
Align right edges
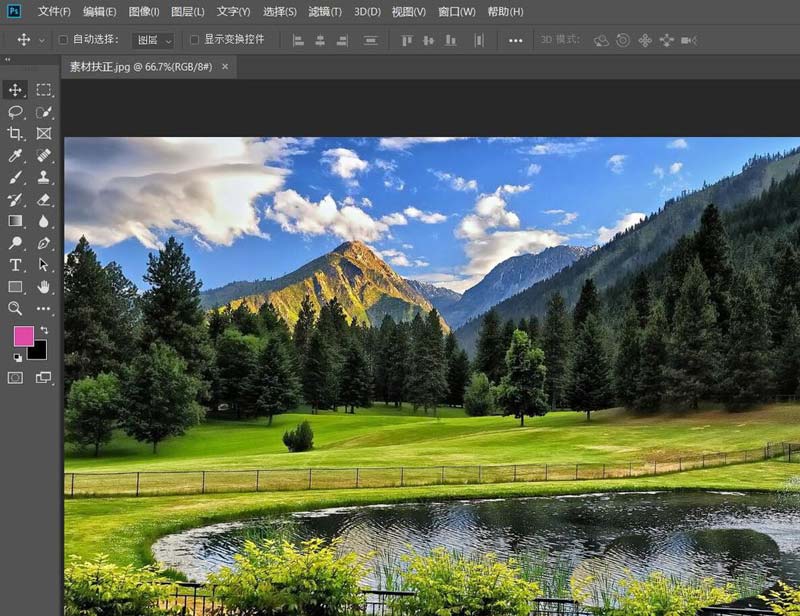(x=342, y=40)
